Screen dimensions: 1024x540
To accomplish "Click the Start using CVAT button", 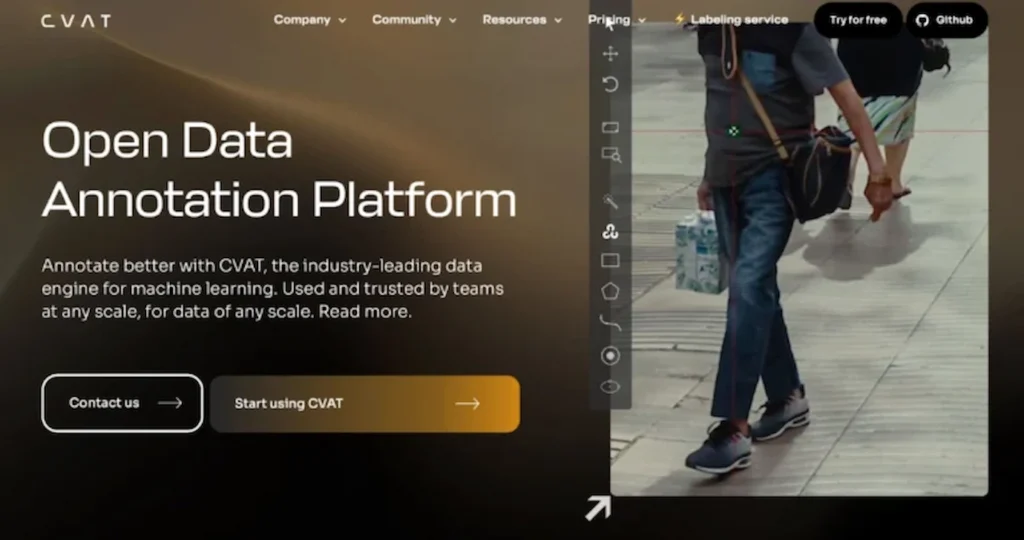I will (365, 404).
